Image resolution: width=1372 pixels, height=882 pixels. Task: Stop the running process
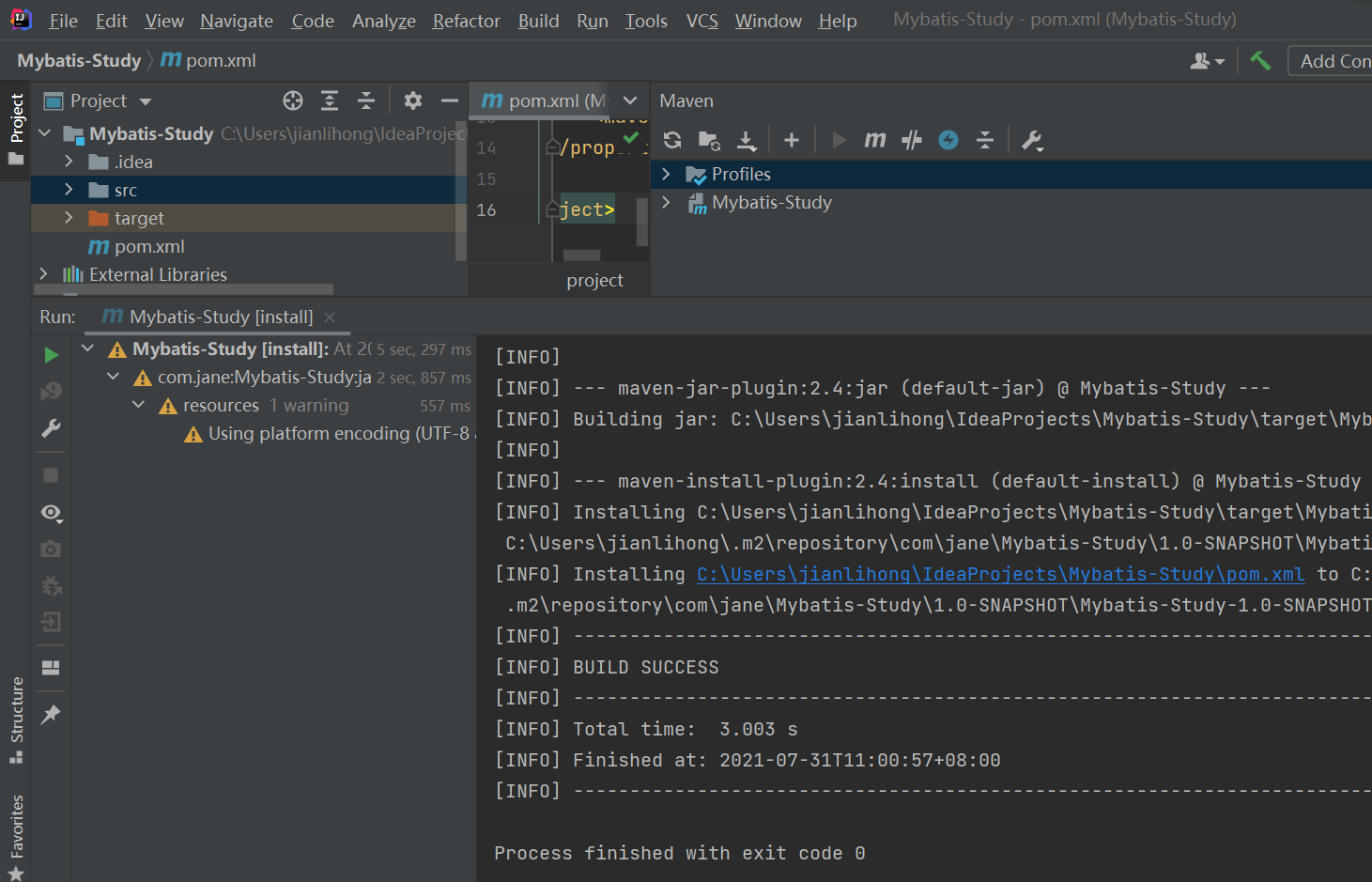tap(52, 475)
